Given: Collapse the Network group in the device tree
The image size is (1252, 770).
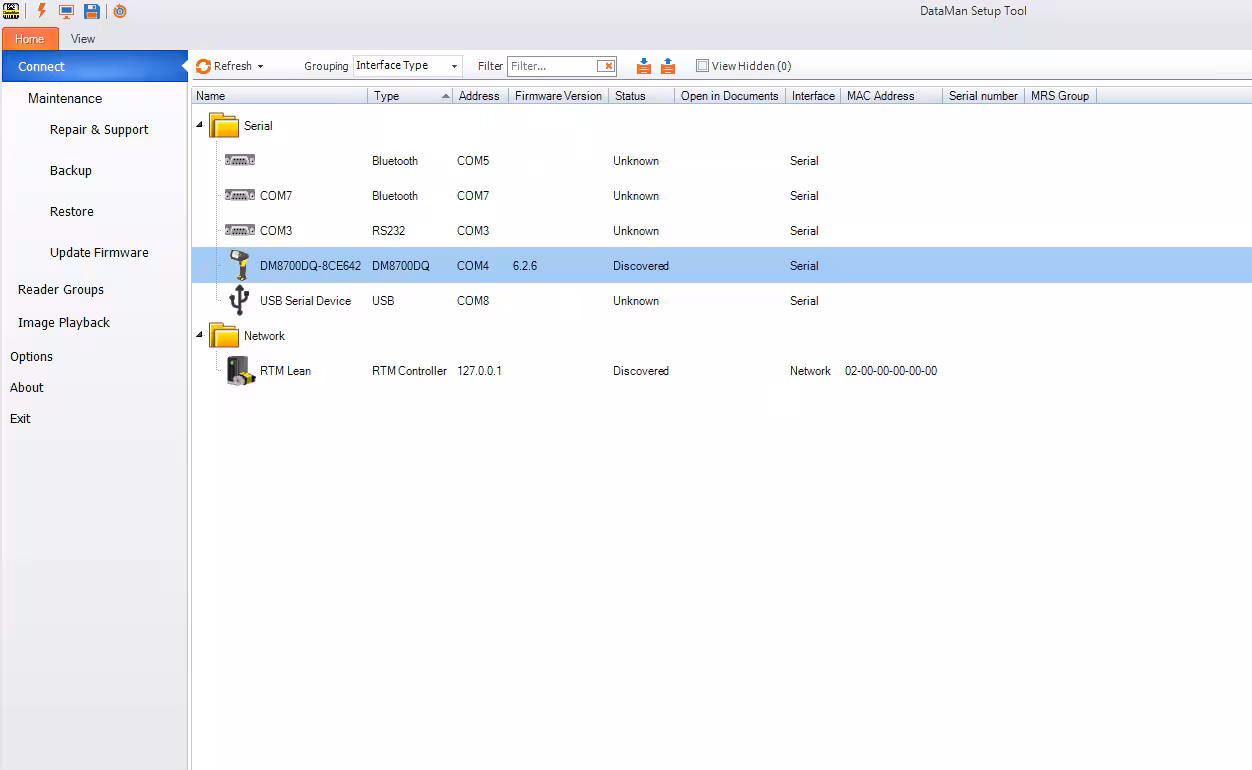Looking at the screenshot, I should [199, 335].
